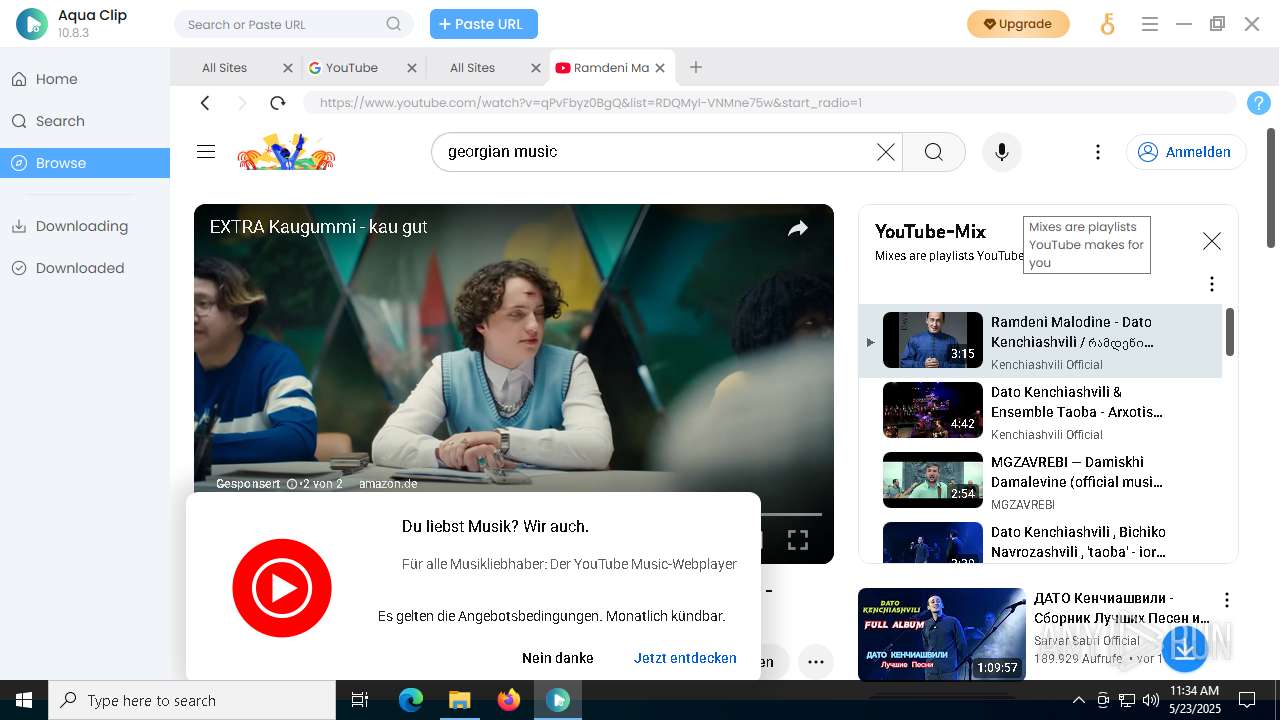Screen dimensions: 1280x720
Task: Switch to the first All Sites tab
Action: click(224, 68)
